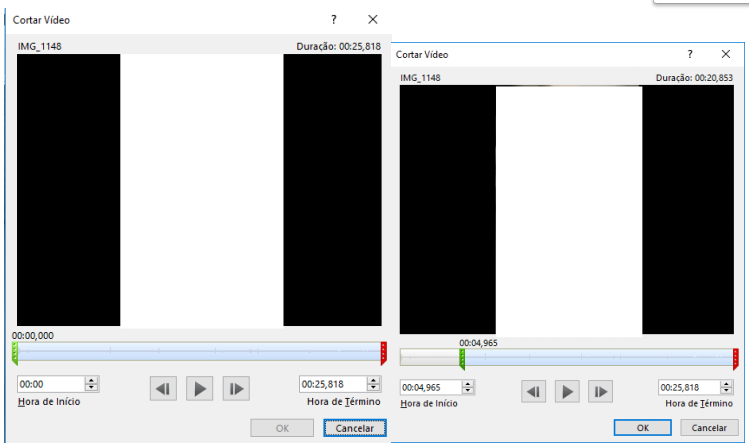This screenshot has height=447, width=749.
Task: Play the video in the 00:25,818 duration dialog
Action: (x=200, y=389)
